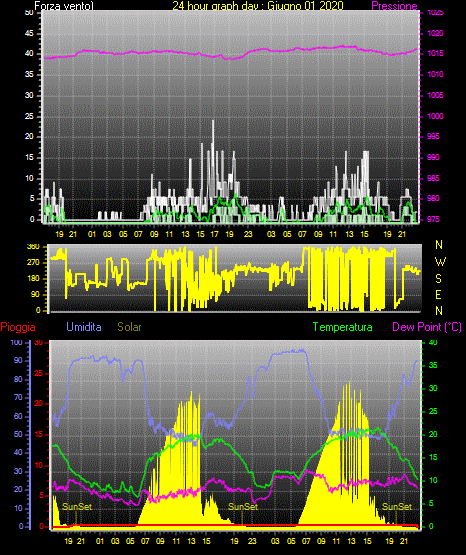Select the Umidita legend label
Screen dimensions: 466x555
(84, 327)
